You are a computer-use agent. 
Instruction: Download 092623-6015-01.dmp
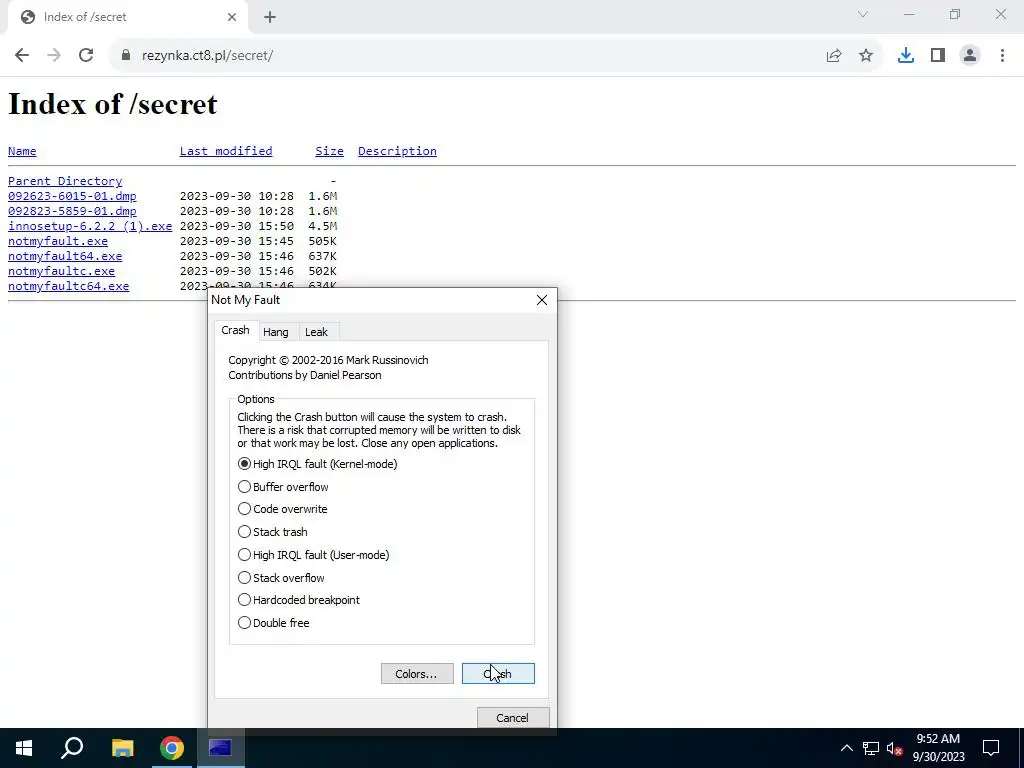[x=72, y=196]
